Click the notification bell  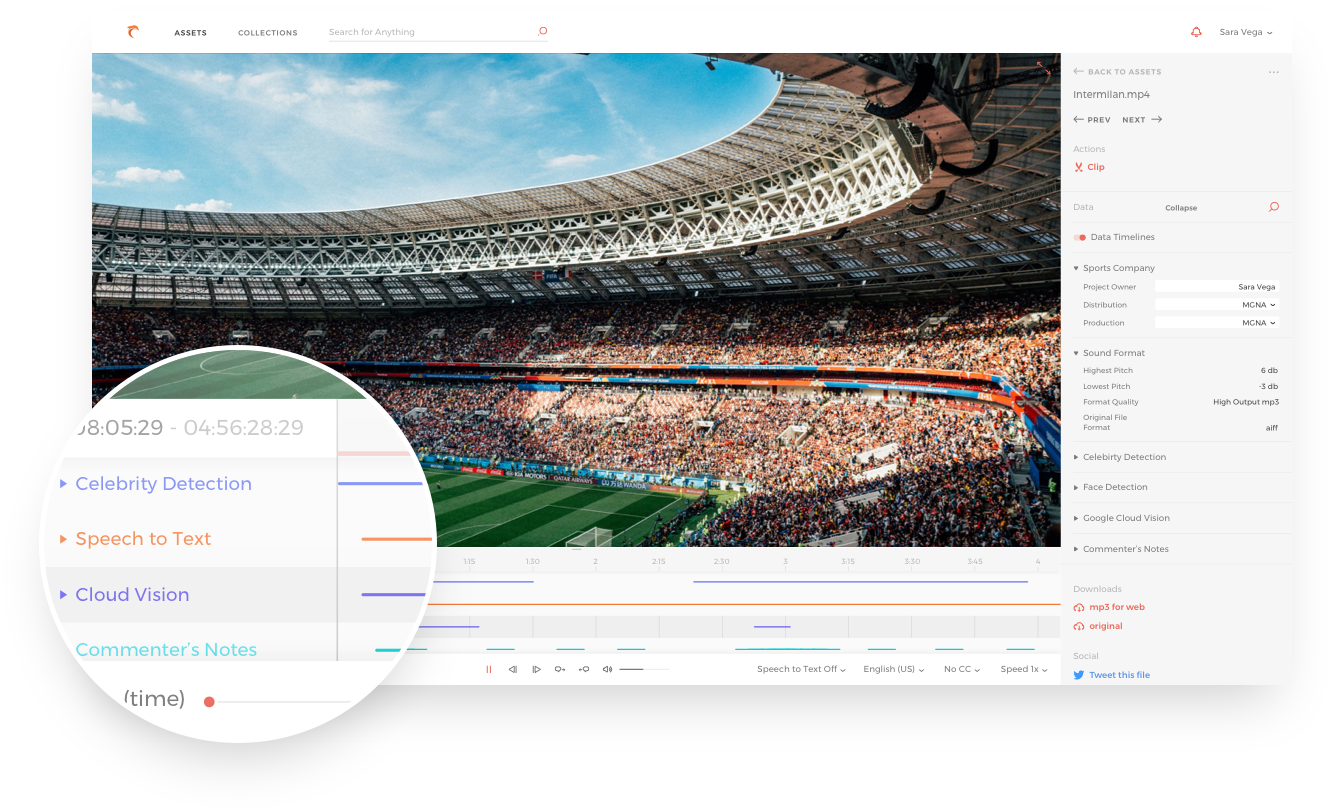coord(1196,32)
